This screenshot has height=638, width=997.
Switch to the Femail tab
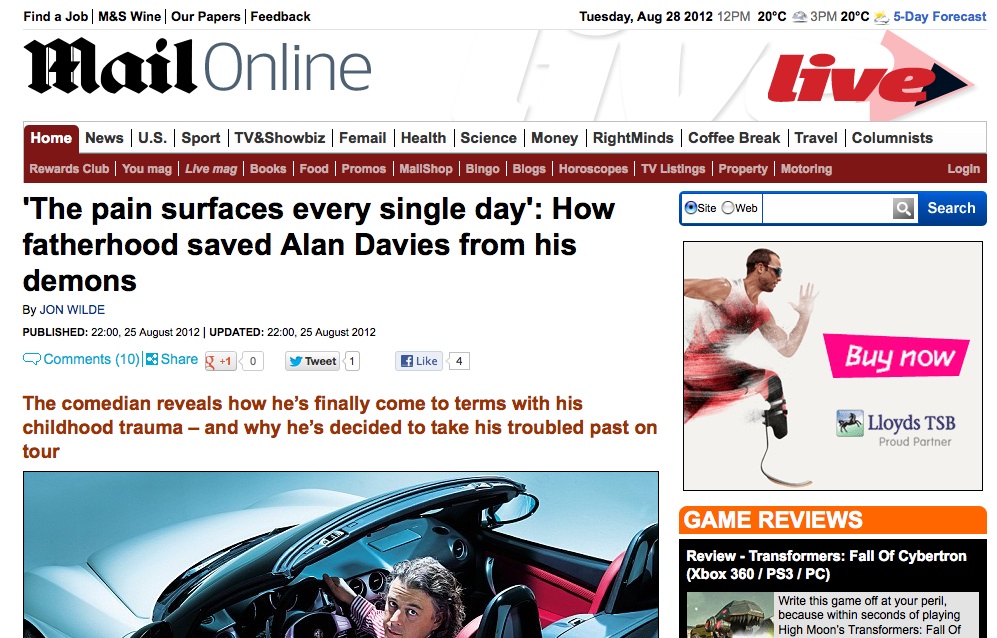pyautogui.click(x=362, y=138)
